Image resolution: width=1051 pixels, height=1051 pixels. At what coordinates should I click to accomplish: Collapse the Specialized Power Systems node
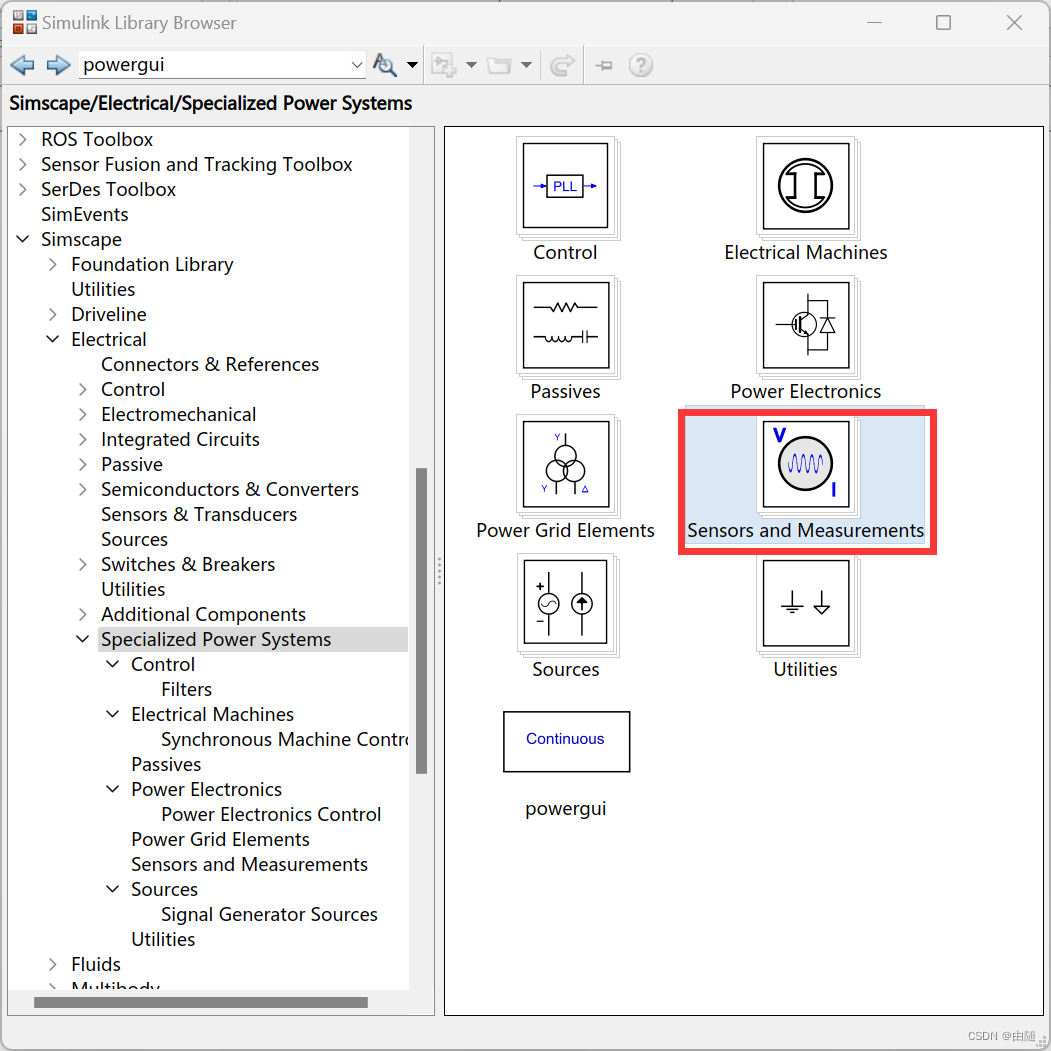tap(82, 639)
